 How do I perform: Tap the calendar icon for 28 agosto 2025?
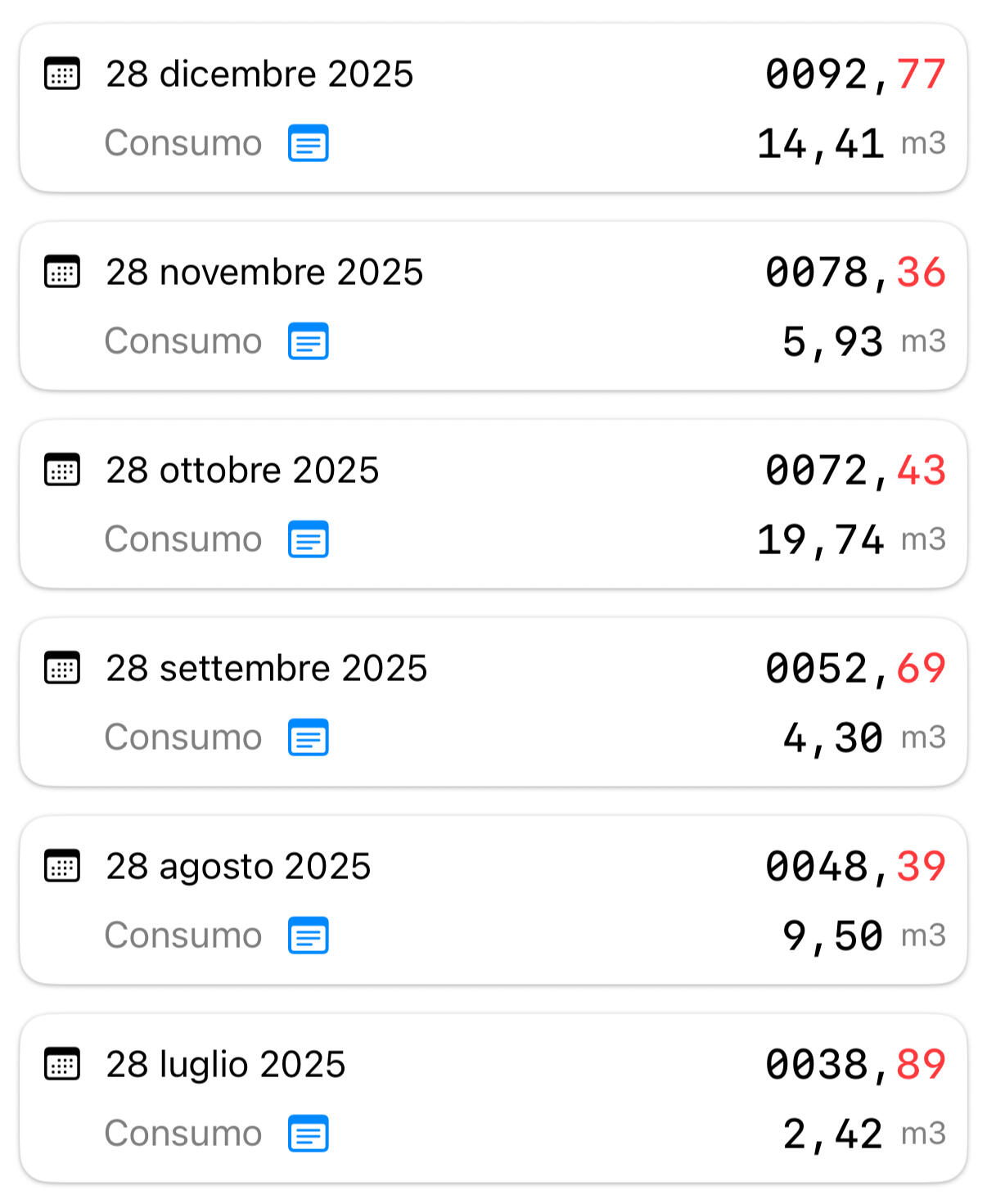click(61, 866)
